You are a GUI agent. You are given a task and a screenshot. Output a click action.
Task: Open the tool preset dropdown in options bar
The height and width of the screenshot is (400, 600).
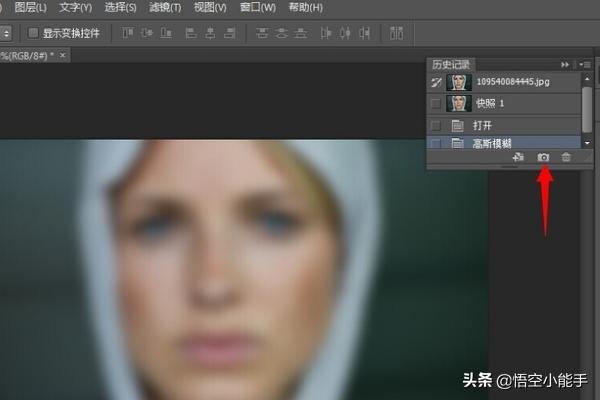coord(6,33)
